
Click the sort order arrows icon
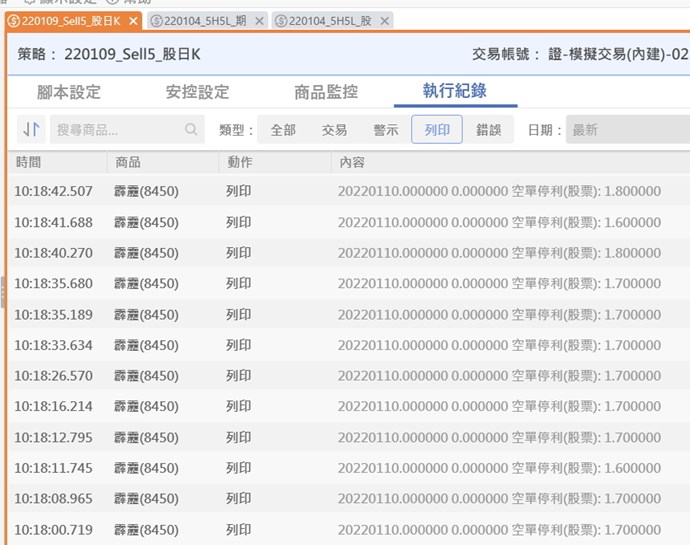(x=31, y=130)
